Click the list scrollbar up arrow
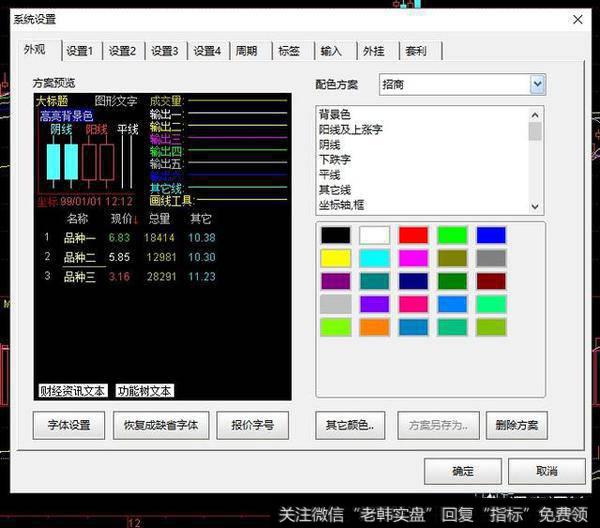 click(x=535, y=115)
